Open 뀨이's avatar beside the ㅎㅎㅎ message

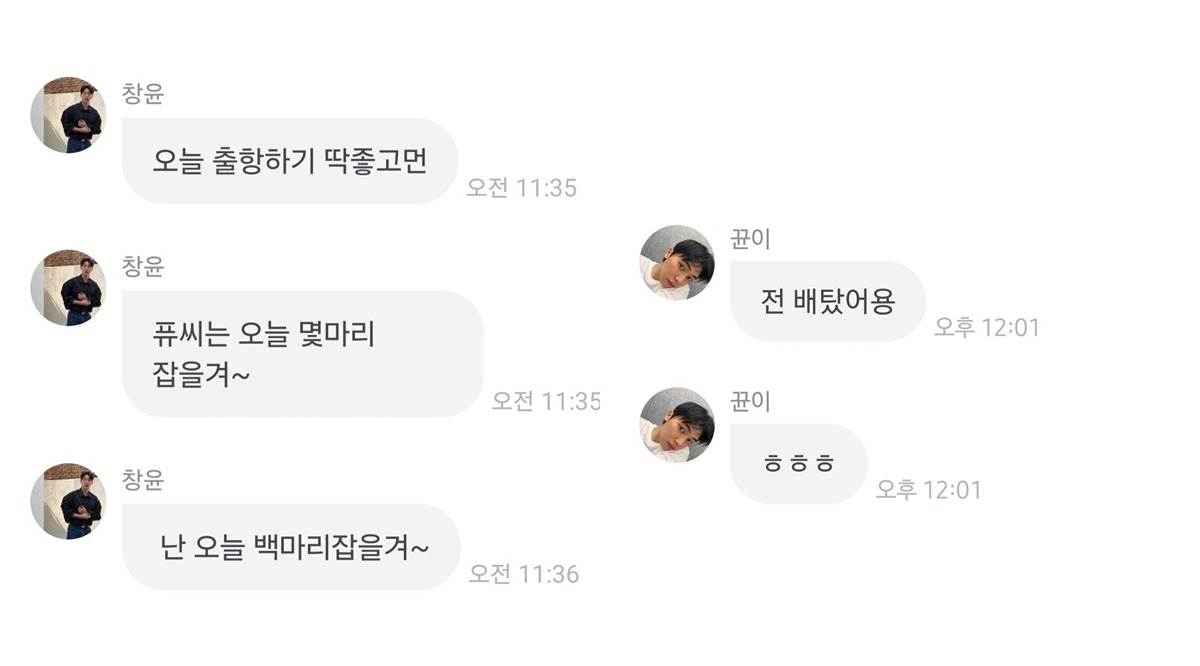[x=677, y=425]
